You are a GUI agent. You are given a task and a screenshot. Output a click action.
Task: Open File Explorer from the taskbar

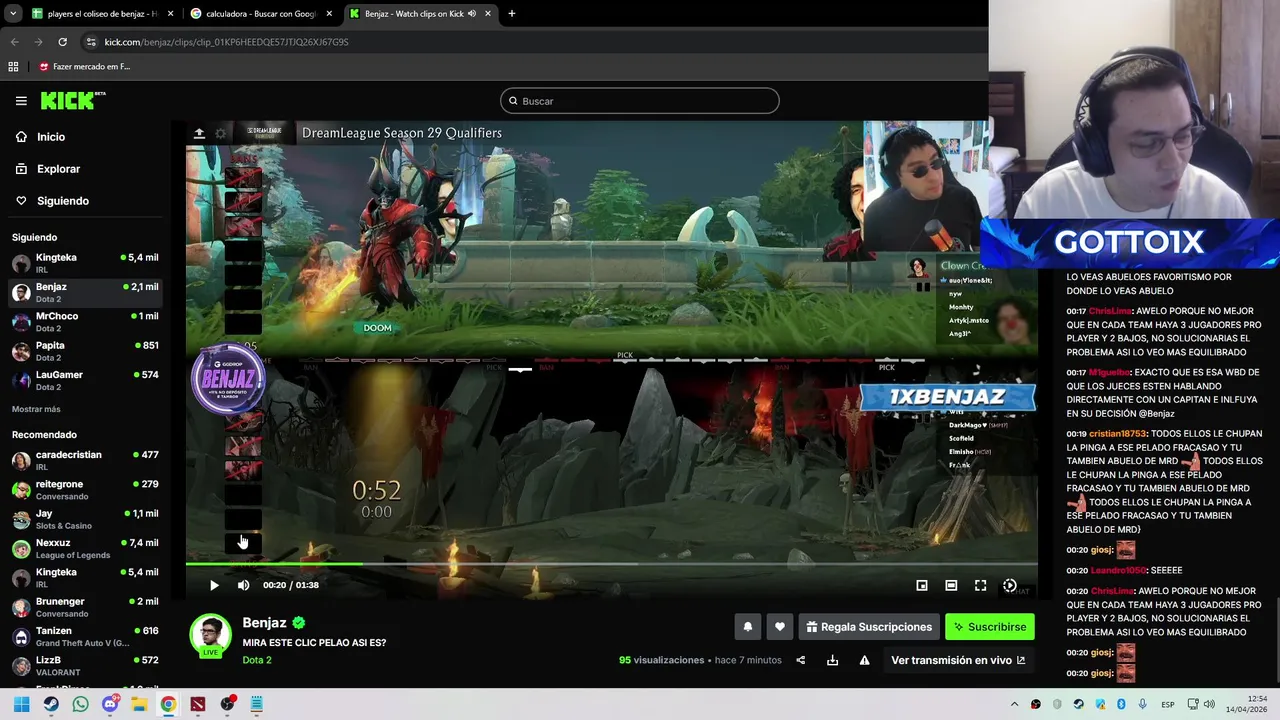coord(139,705)
